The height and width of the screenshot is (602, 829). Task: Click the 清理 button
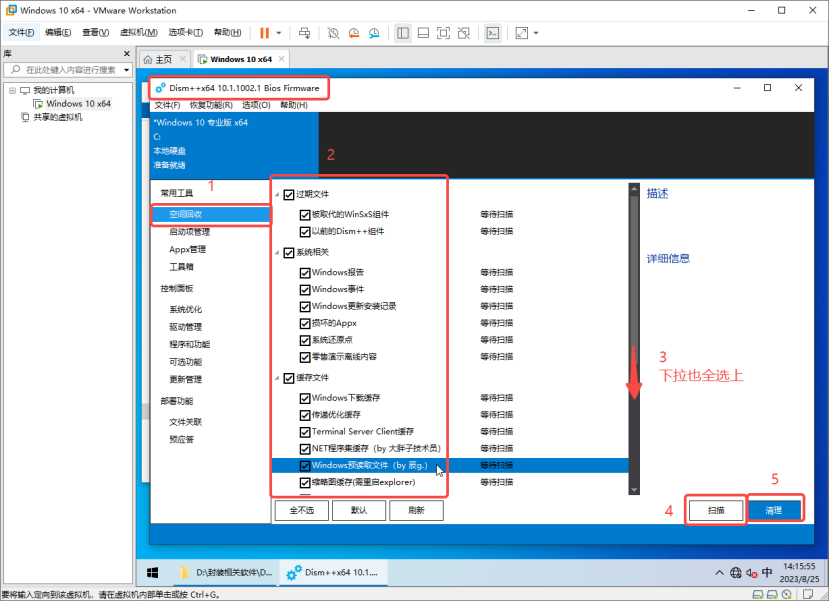(774, 511)
